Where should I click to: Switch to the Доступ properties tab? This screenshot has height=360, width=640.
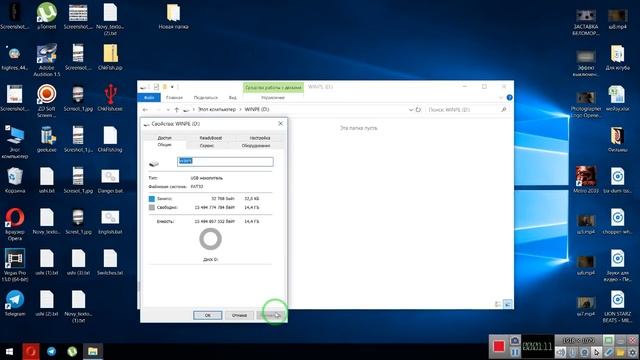click(x=164, y=138)
